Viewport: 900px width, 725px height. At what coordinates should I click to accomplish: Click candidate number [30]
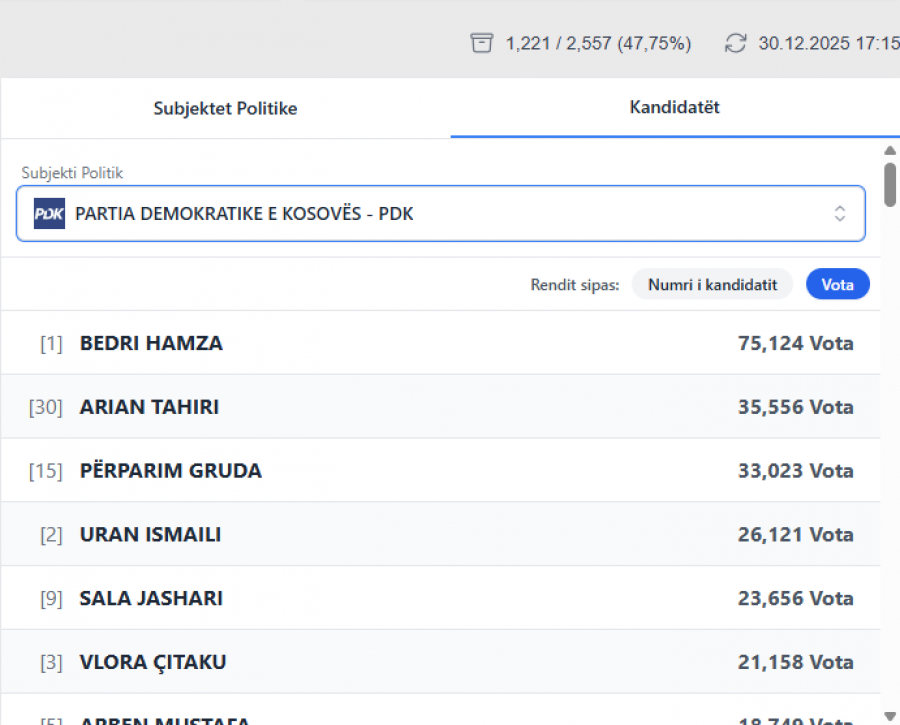point(45,408)
